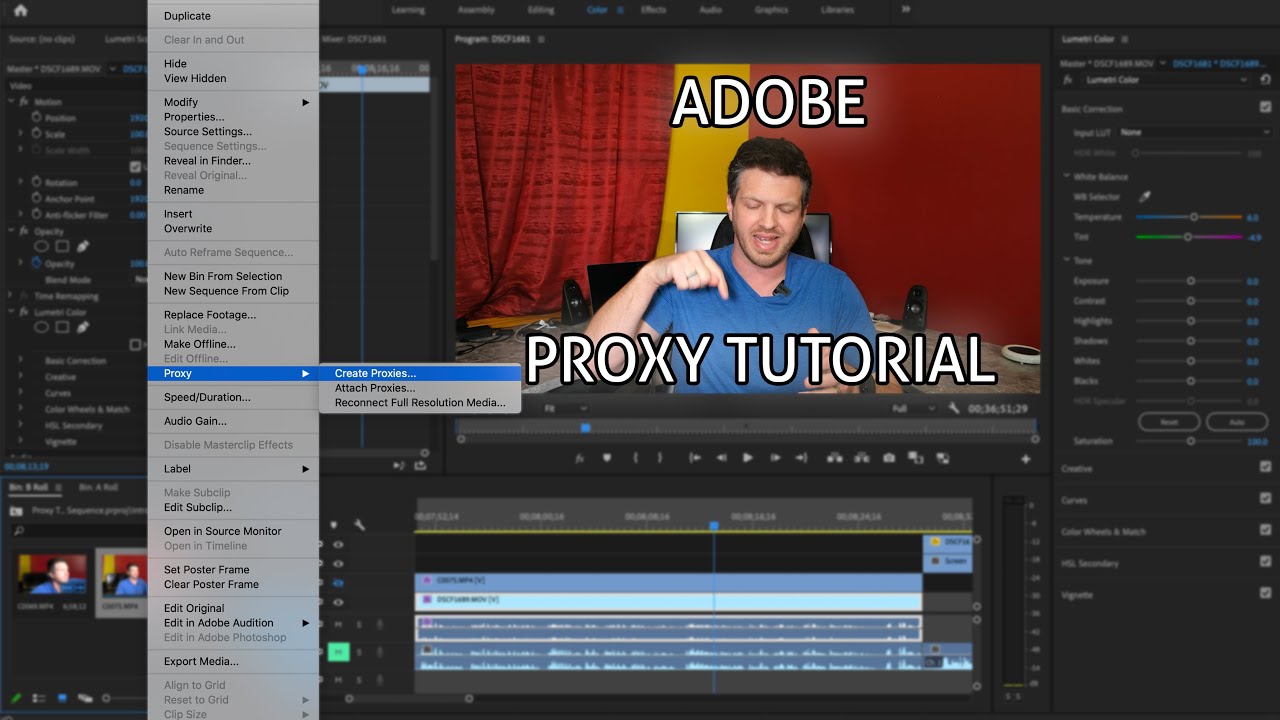This screenshot has width=1280, height=720.
Task: Go to In point in Program monitor
Action: point(695,458)
